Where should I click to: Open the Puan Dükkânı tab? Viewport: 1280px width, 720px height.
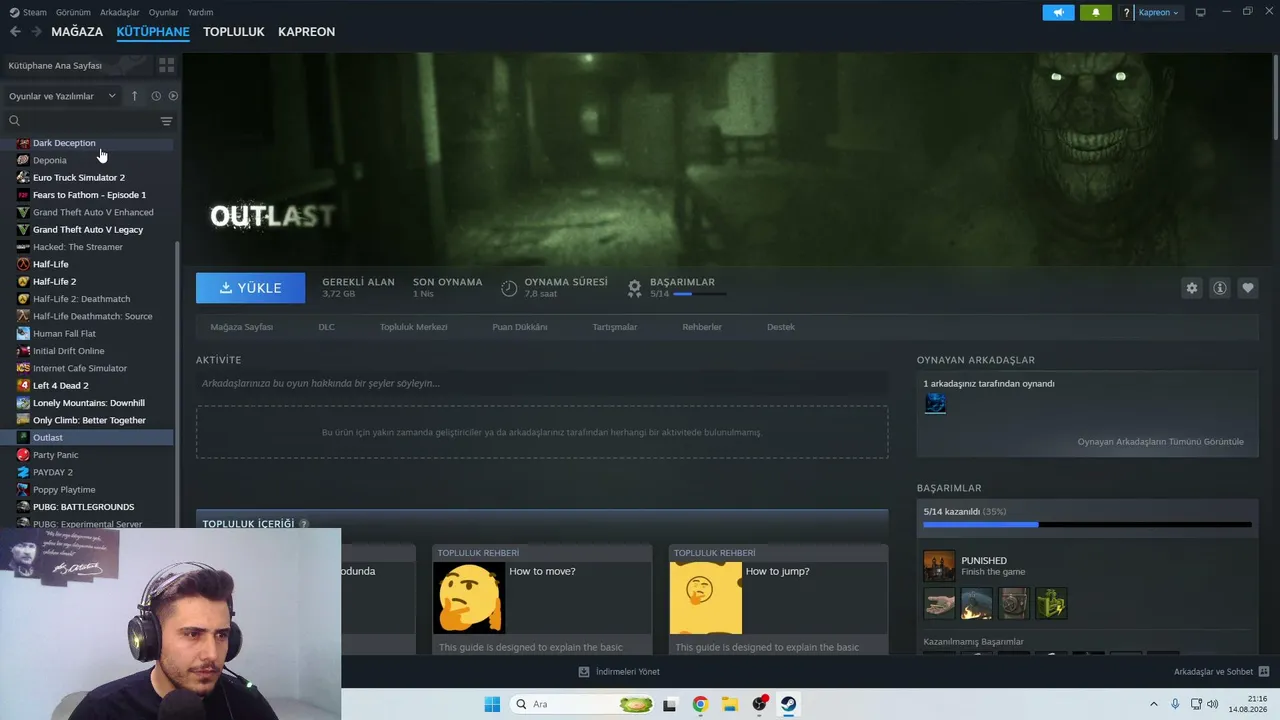[x=520, y=327]
